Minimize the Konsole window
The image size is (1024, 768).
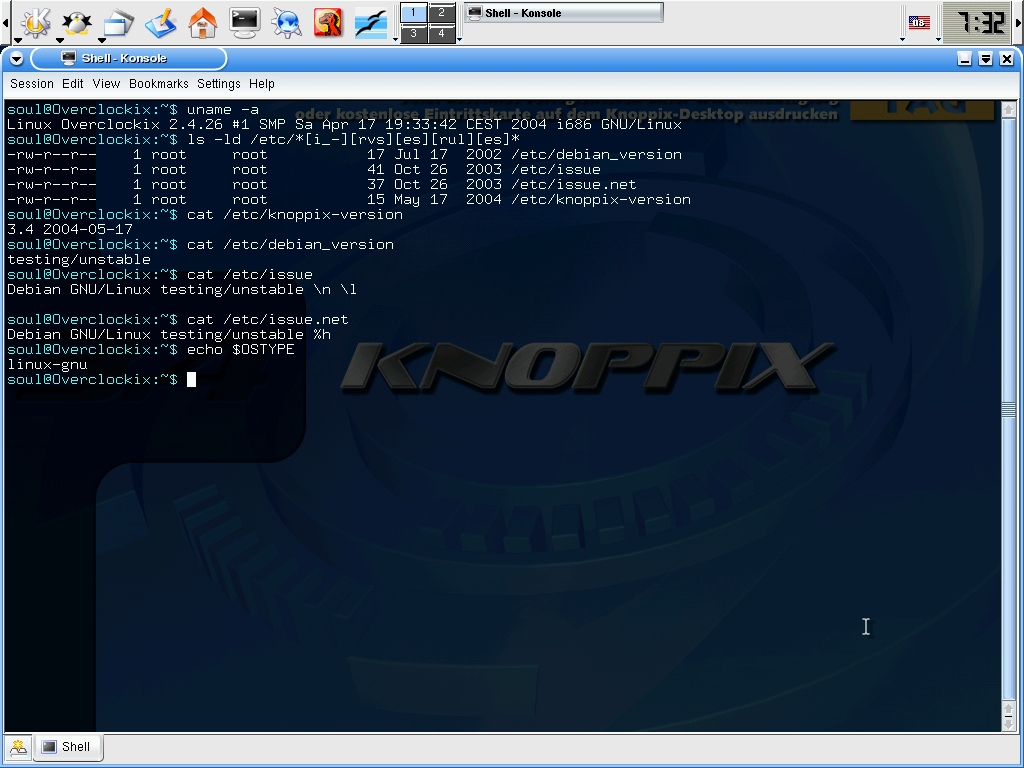point(965,59)
